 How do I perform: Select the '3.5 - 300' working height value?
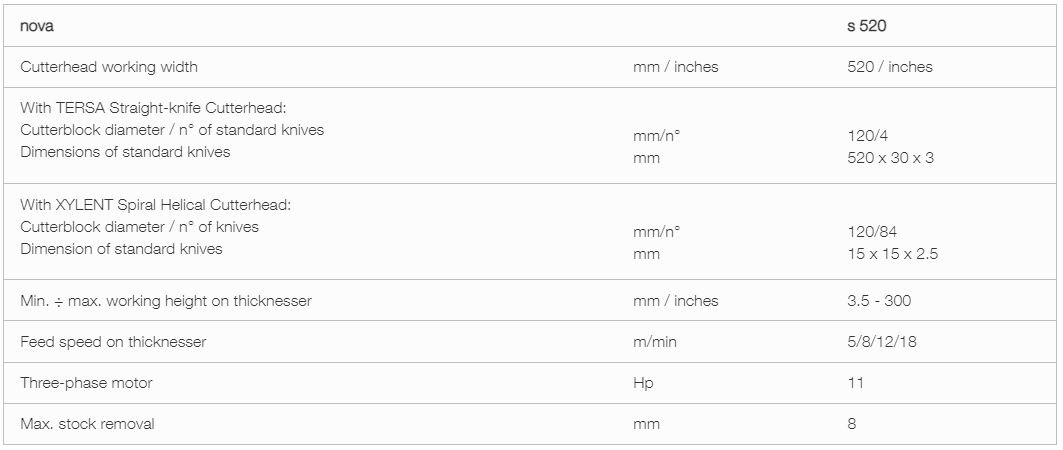point(879,301)
